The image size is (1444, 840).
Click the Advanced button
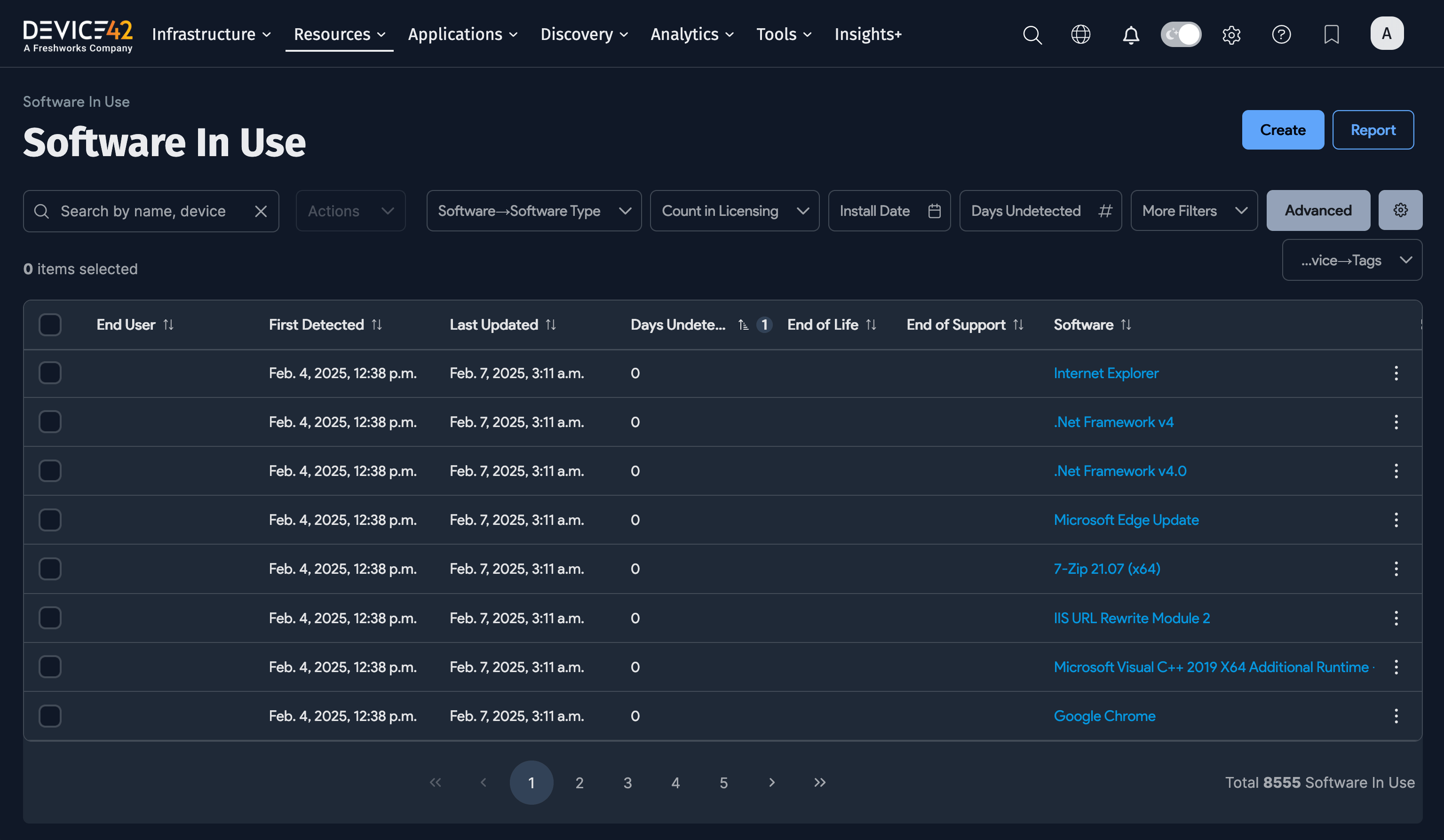tap(1318, 210)
